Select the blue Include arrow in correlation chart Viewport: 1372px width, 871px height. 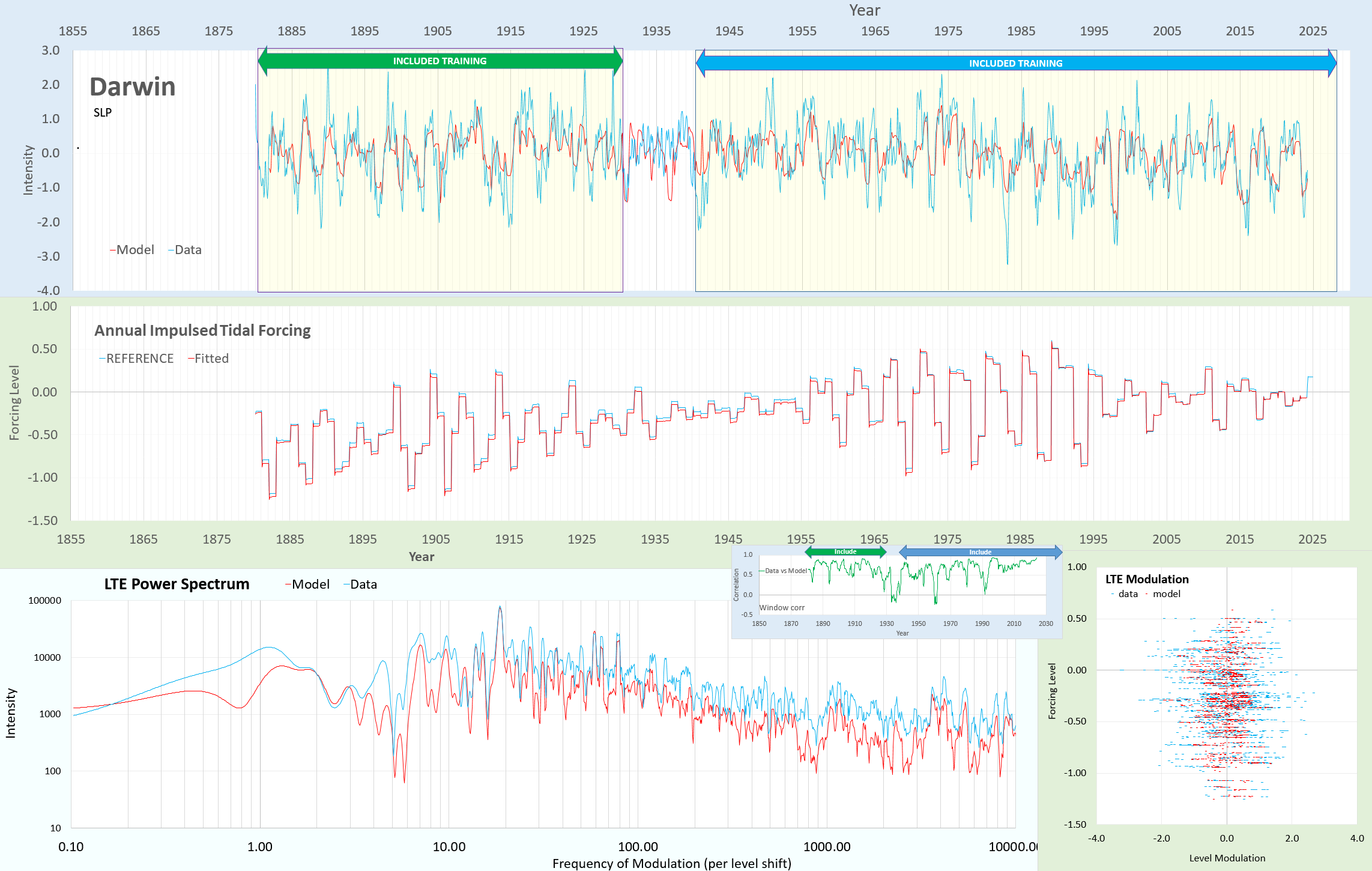click(980, 553)
